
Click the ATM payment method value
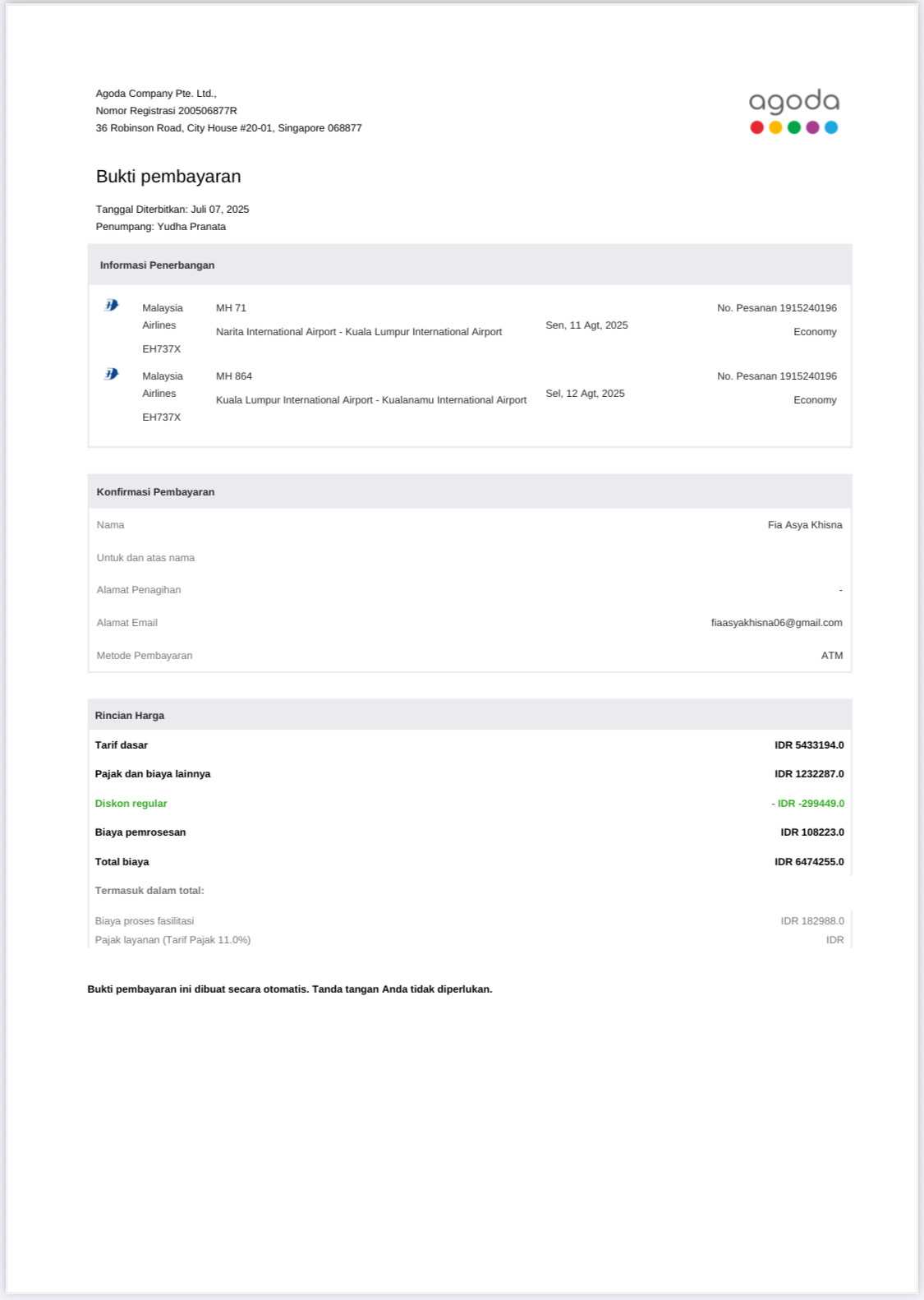(831, 656)
